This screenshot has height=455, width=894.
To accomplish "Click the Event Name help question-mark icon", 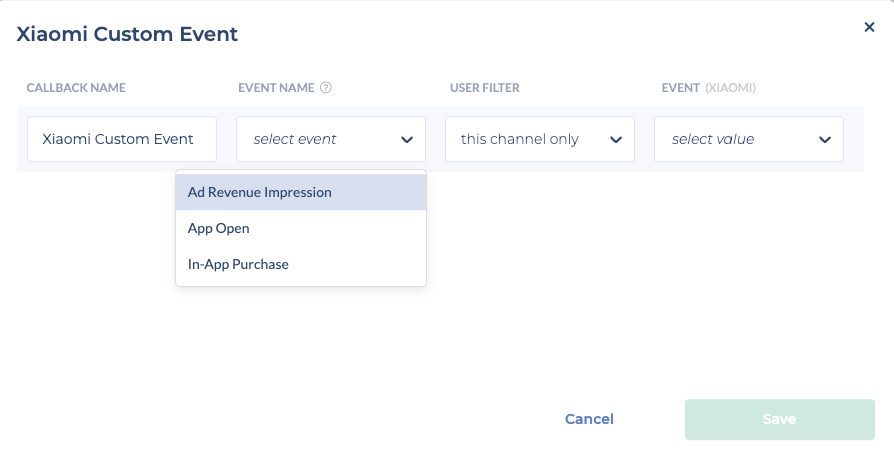I will (x=326, y=88).
